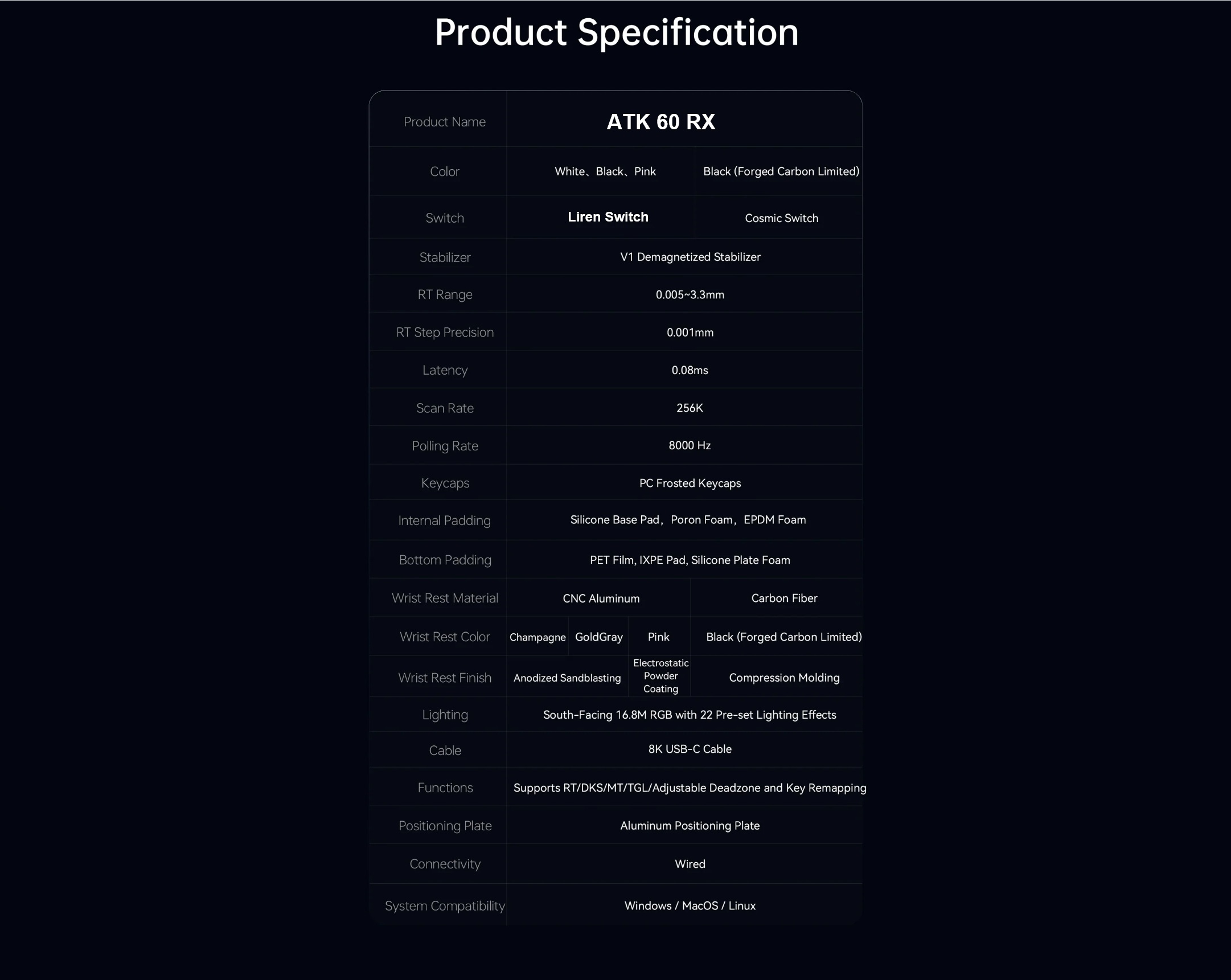Screen dimensions: 1231x980
Task: Click the Electrostatic Powder Coating cell
Action: tap(660, 676)
